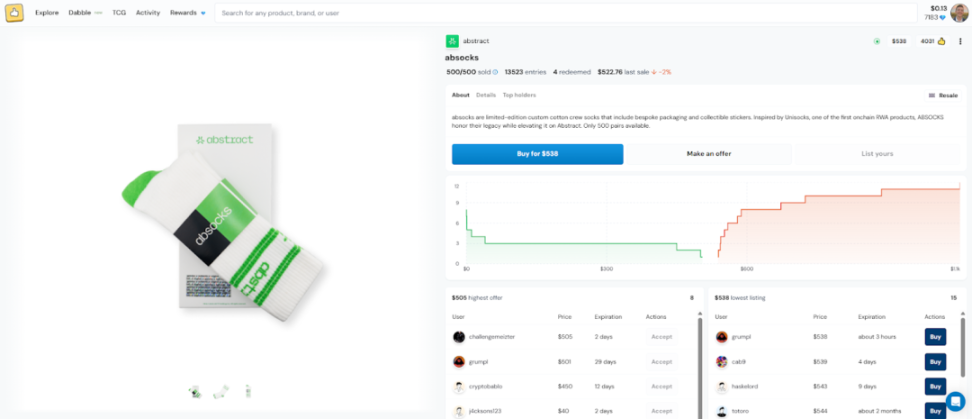The image size is (972, 419).
Task: Click the '$538 lowest listing' heading
Action: click(740, 298)
